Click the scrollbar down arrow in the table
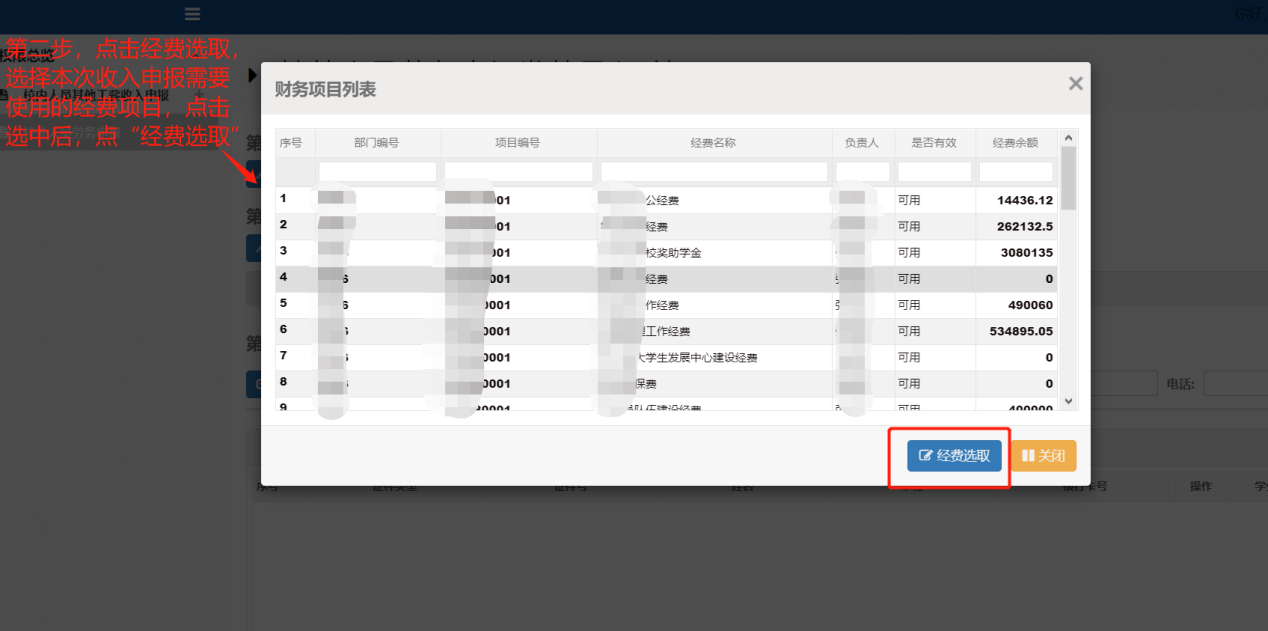Image resolution: width=1268 pixels, height=631 pixels. [1068, 400]
